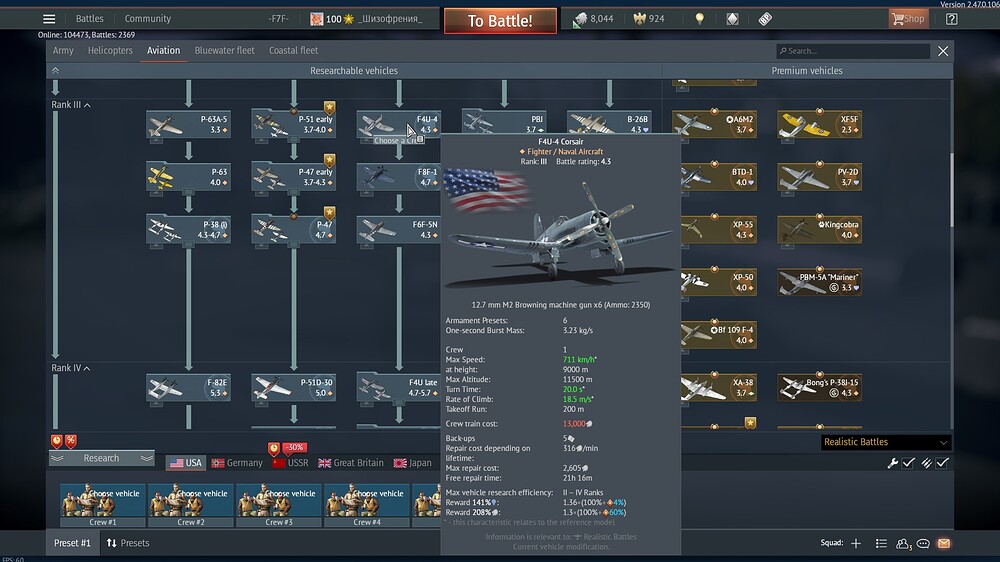The width and height of the screenshot is (1000, 562).
Task: Select the PBM-5A Mariner card
Action: click(820, 282)
